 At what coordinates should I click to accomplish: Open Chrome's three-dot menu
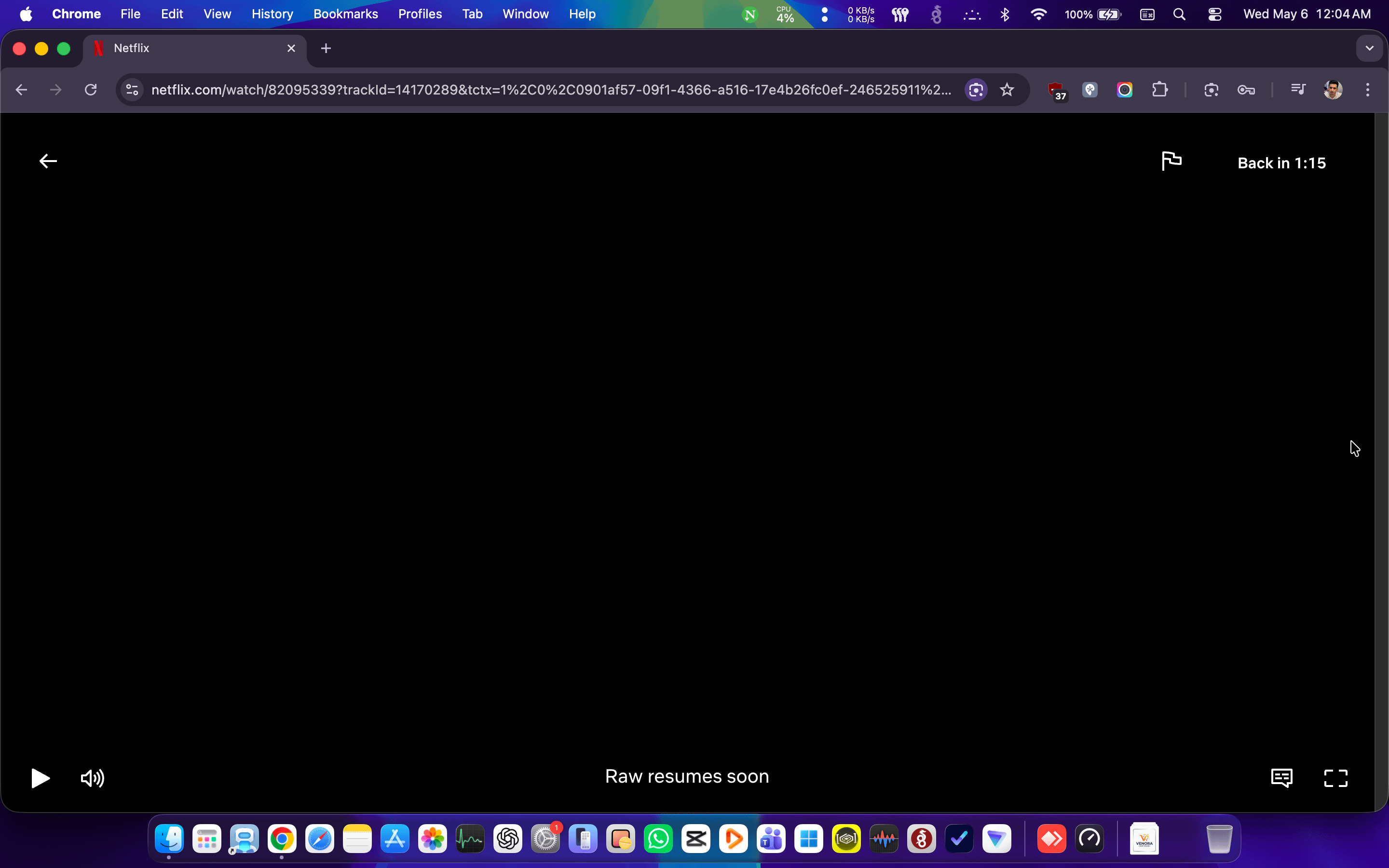(1367, 90)
